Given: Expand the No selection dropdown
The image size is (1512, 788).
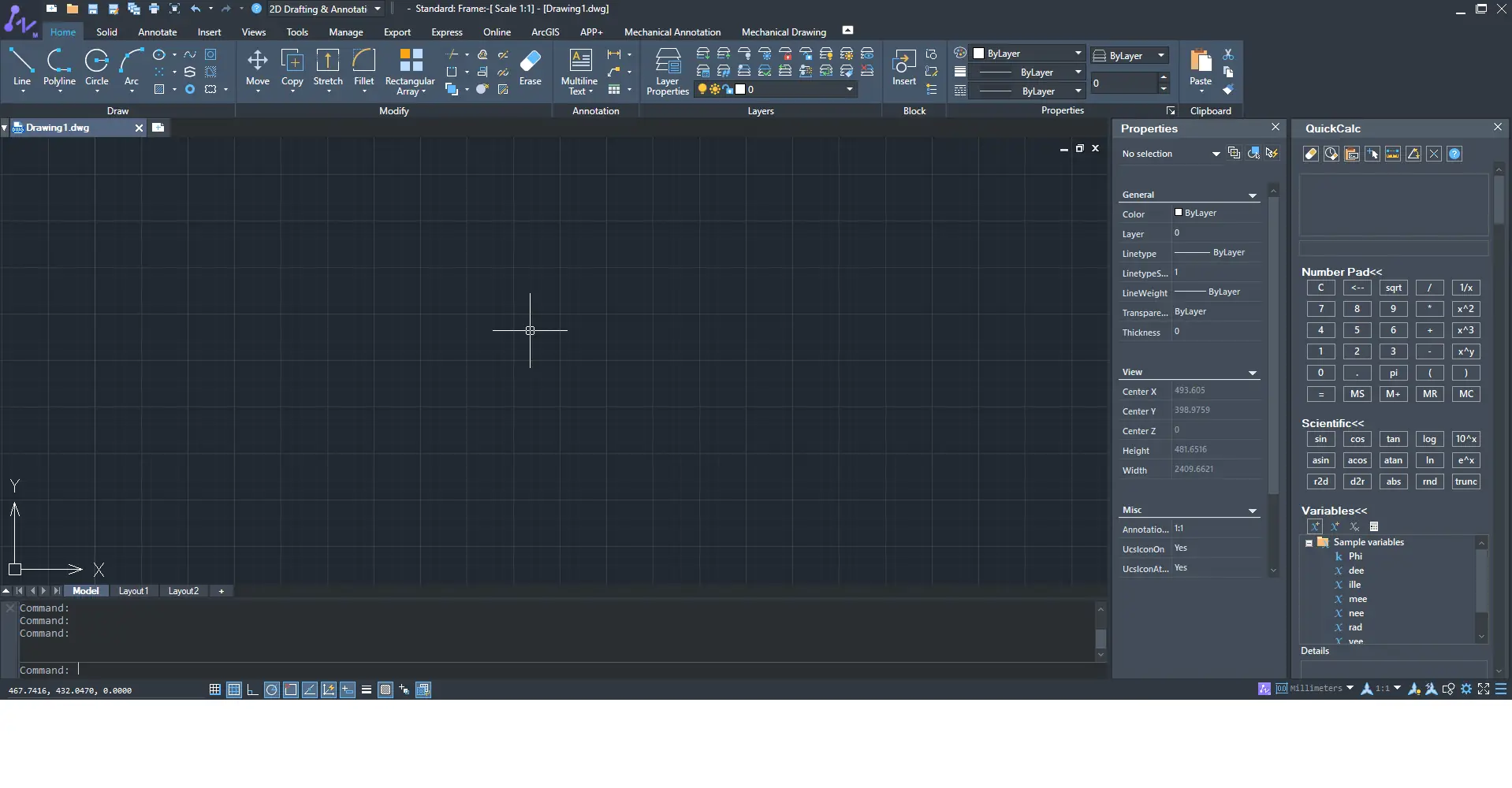Looking at the screenshot, I should [x=1171, y=154].
